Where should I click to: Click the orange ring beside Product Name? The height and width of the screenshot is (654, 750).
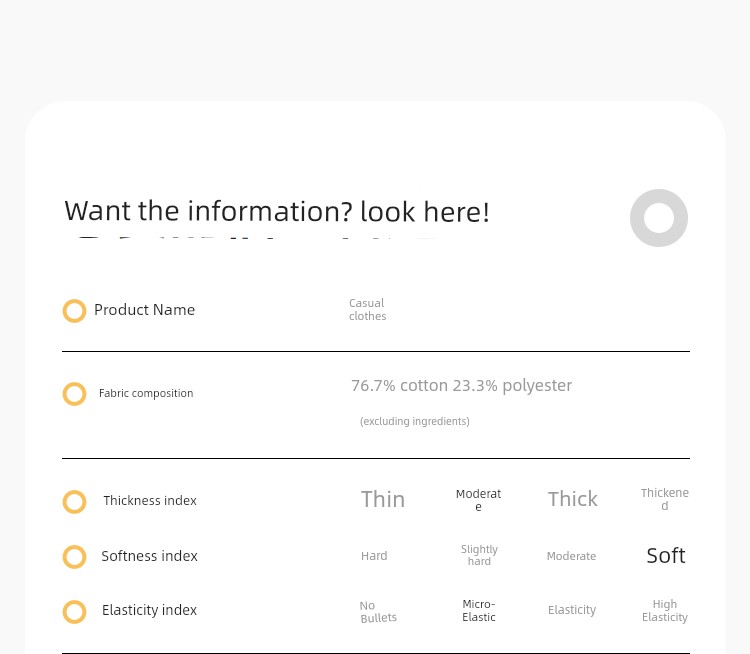74,311
